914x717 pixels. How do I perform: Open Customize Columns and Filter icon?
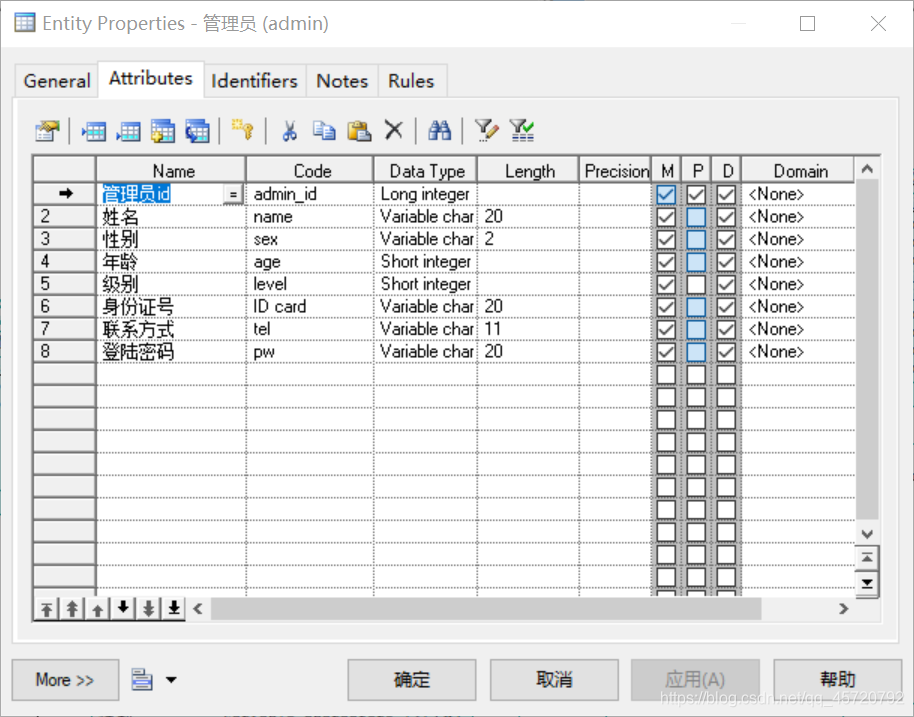coord(486,131)
